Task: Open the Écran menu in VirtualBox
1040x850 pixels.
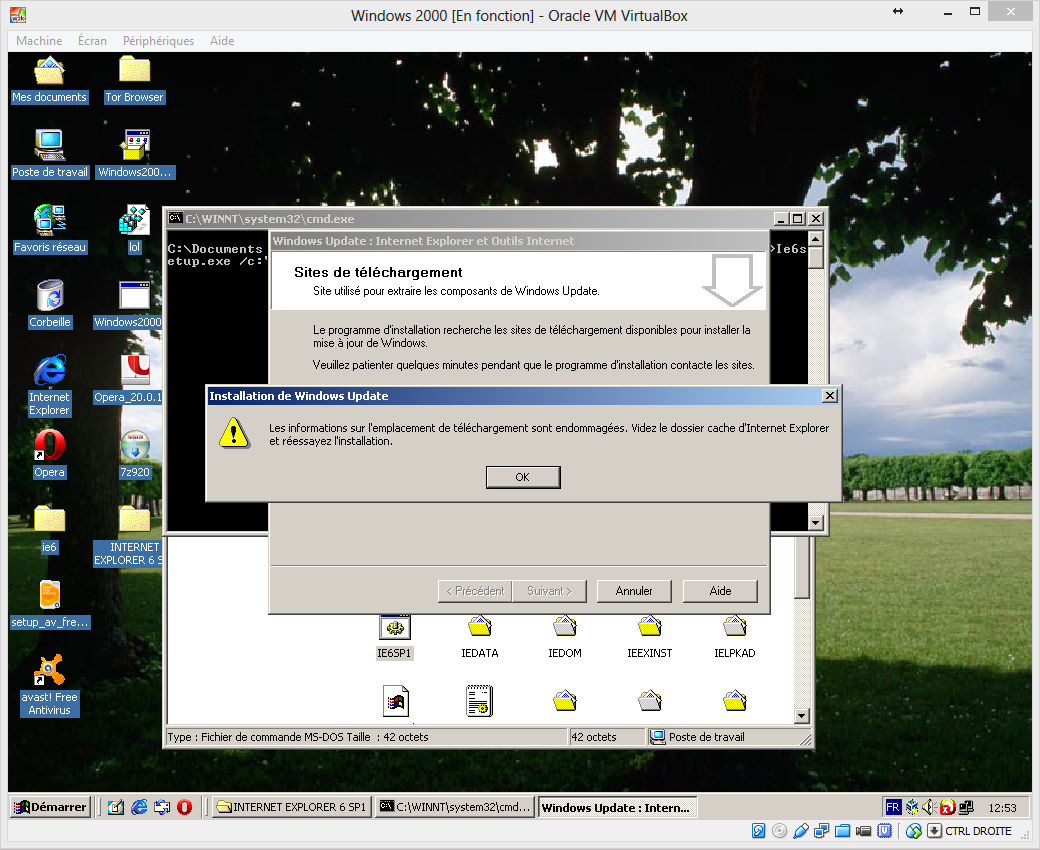Action: [x=92, y=41]
